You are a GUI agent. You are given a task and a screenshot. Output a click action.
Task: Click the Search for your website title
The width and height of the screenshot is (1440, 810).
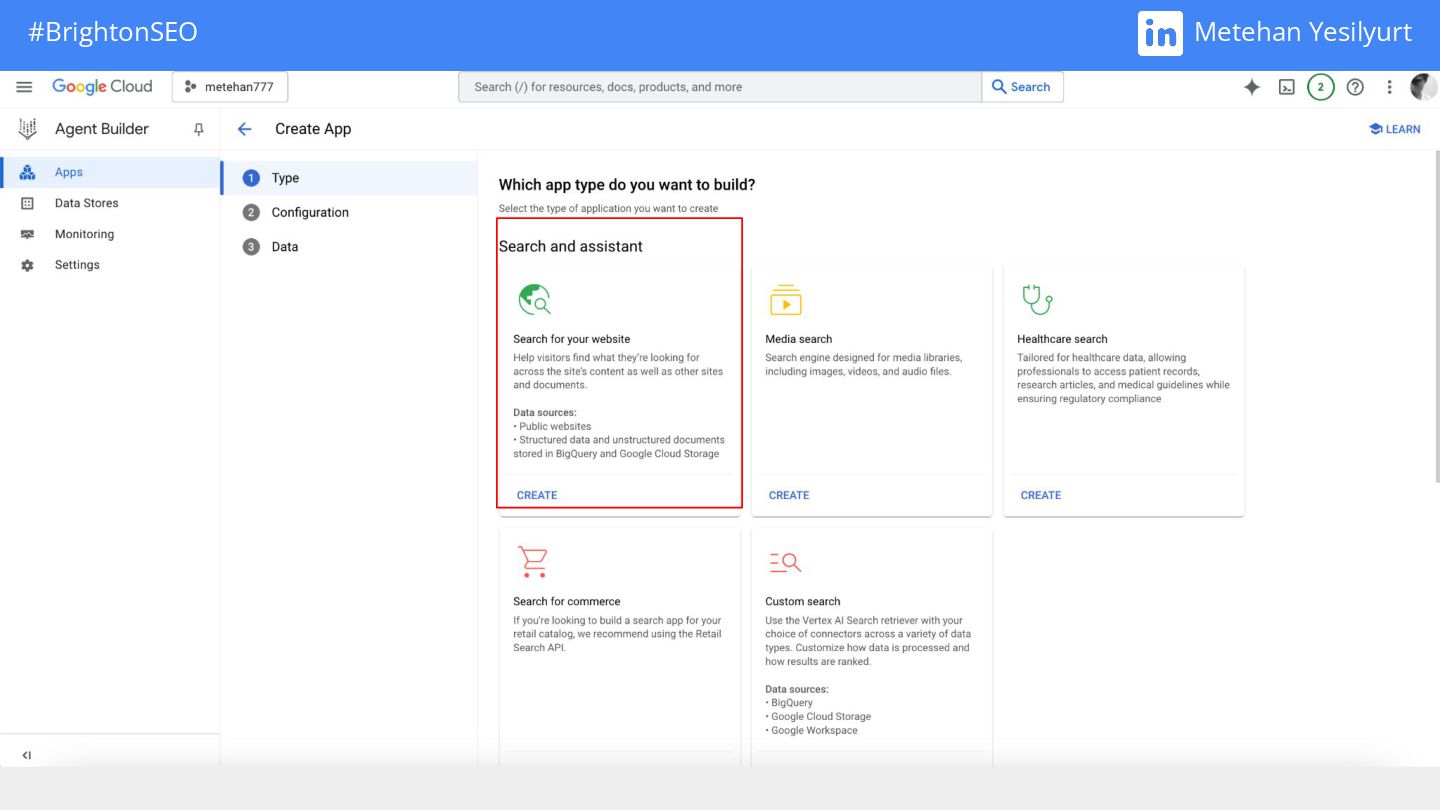(x=572, y=339)
